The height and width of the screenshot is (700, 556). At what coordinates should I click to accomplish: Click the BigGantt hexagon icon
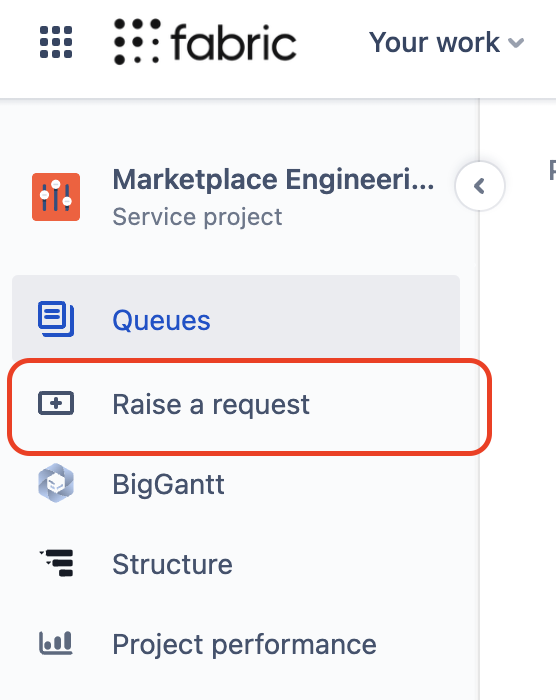click(x=56, y=483)
